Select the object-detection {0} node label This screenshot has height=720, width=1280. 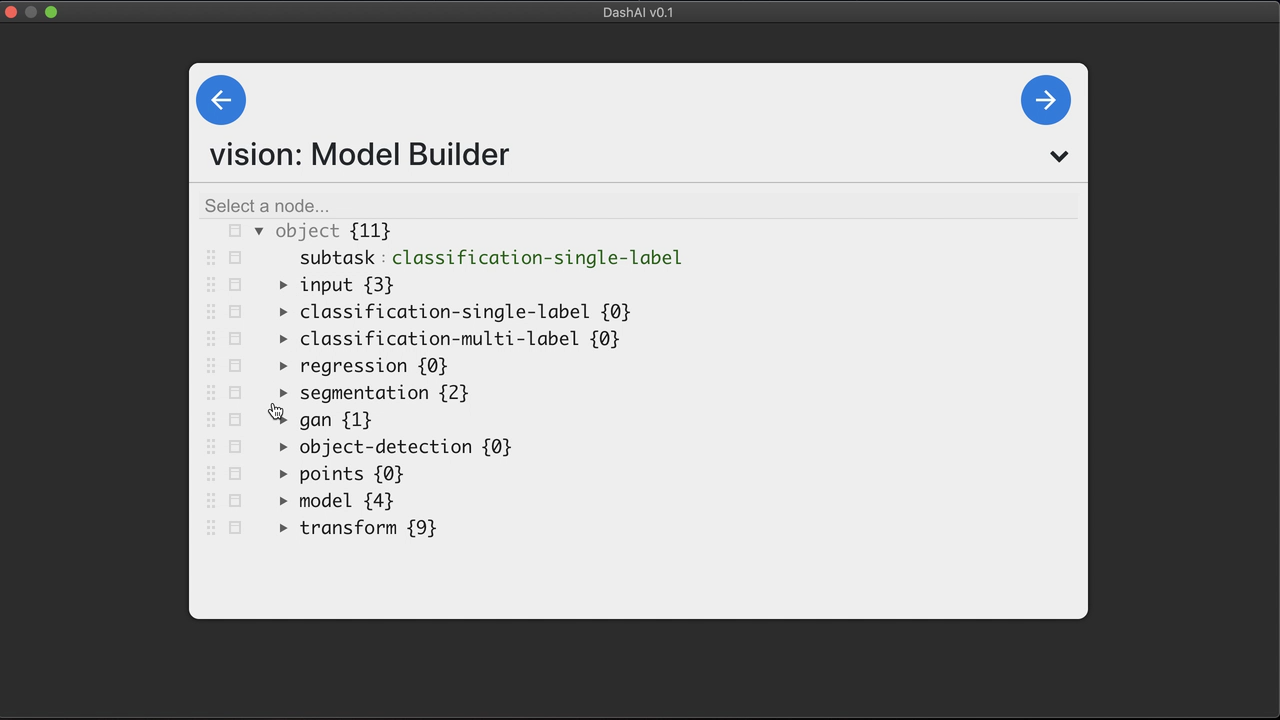click(x=405, y=447)
